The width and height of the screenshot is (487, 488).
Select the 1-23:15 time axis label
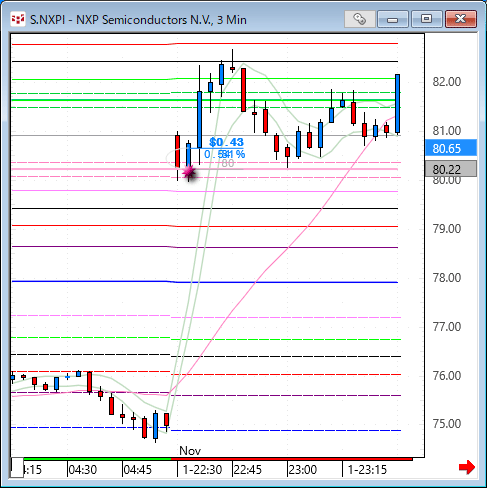[367, 470]
